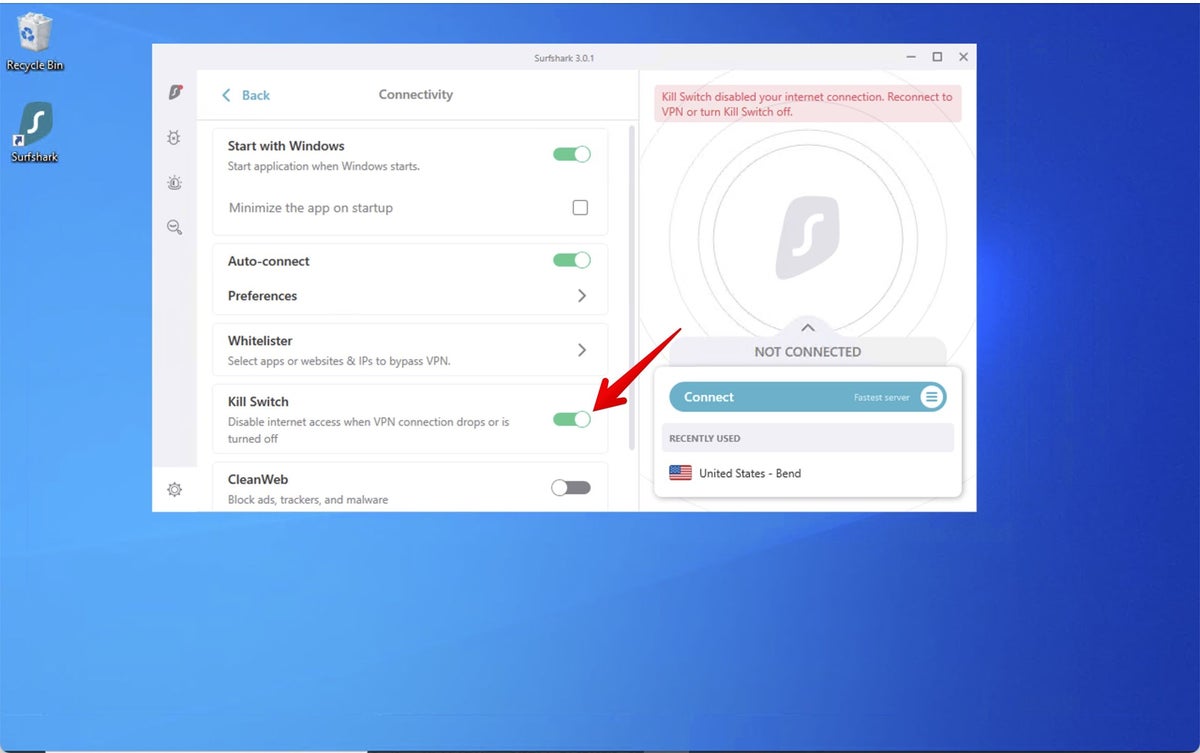This screenshot has height=753, width=1200.
Task: Click the Whitelister row title
Action: click(260, 341)
